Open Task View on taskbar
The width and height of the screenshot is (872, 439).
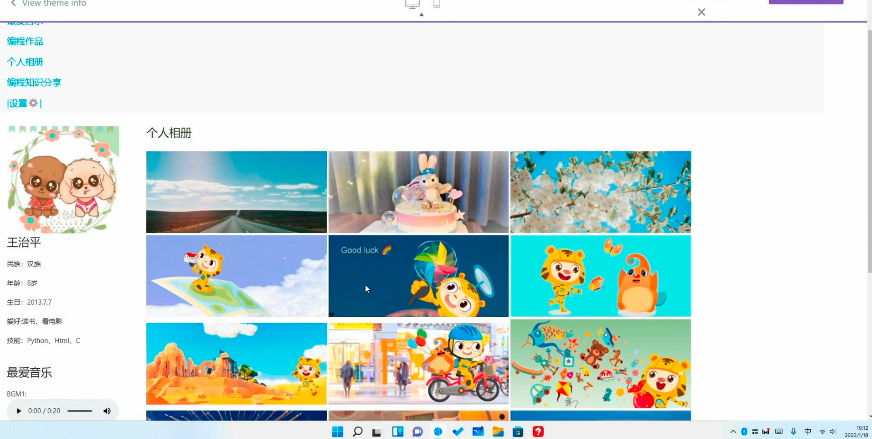click(377, 432)
